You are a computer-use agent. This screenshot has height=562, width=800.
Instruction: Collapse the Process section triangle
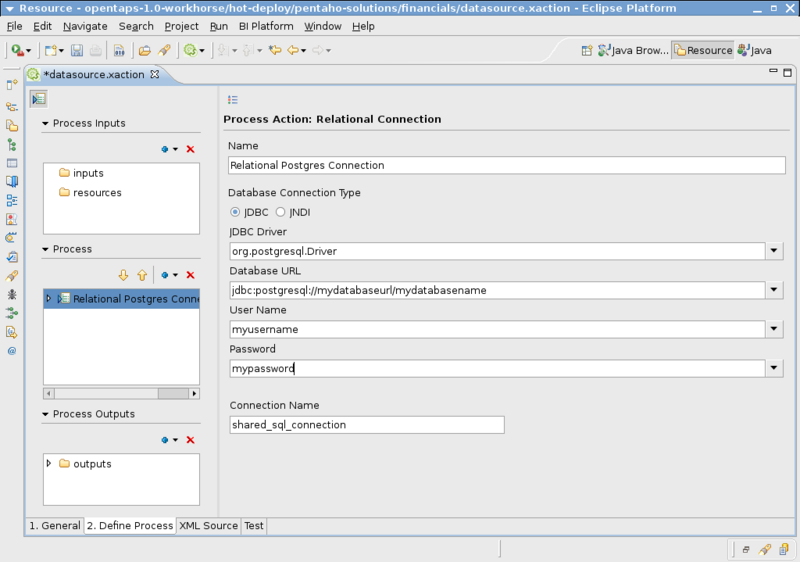coord(45,249)
